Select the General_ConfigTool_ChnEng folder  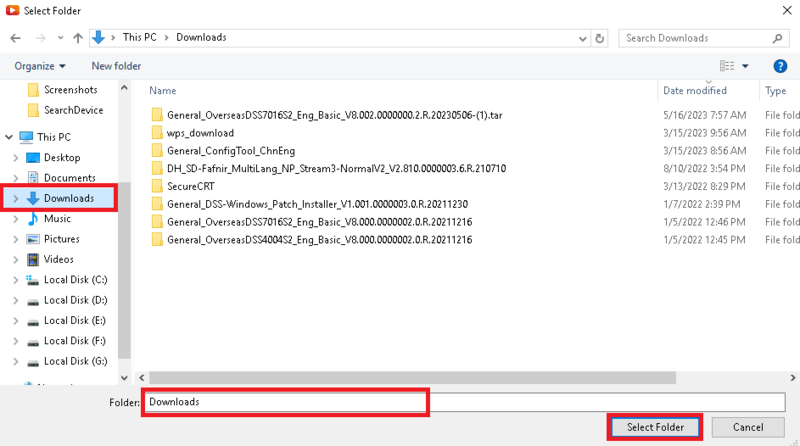click(231, 151)
